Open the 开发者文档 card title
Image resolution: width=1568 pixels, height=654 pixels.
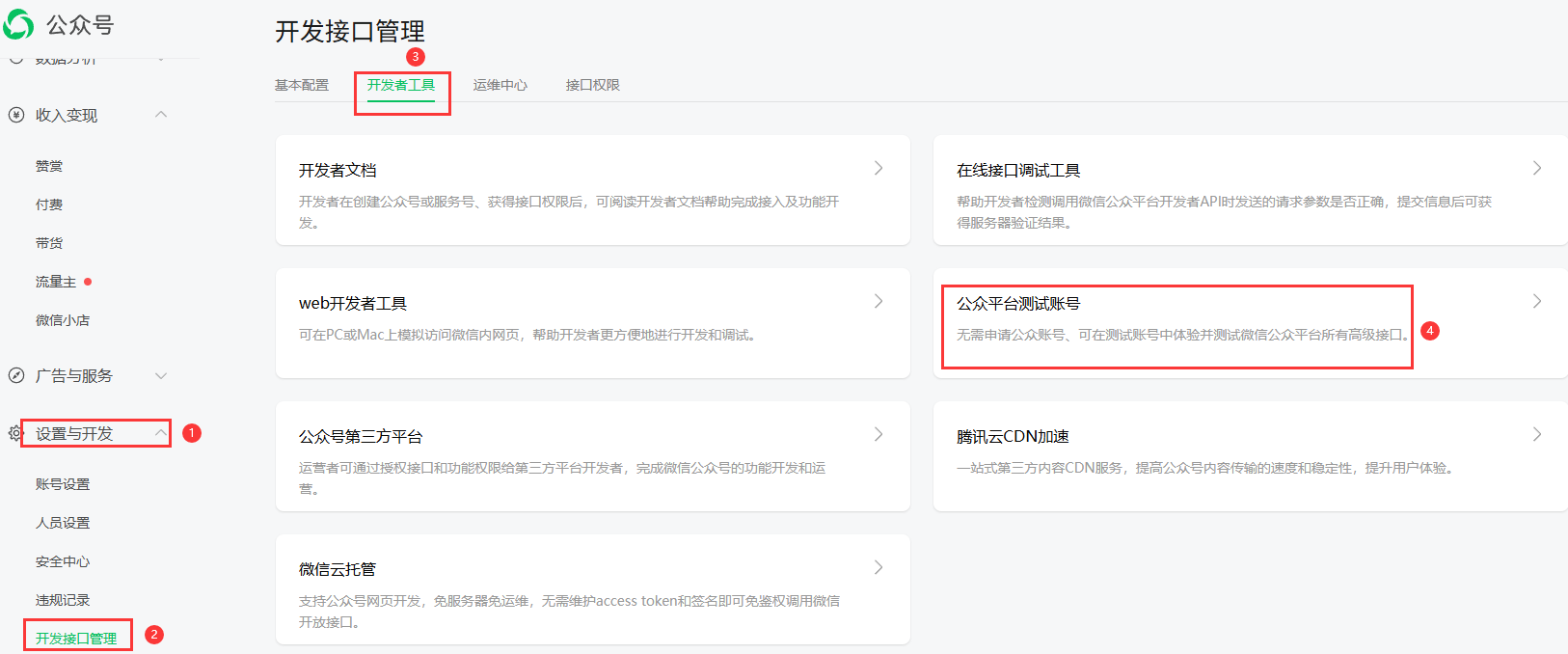pos(338,170)
